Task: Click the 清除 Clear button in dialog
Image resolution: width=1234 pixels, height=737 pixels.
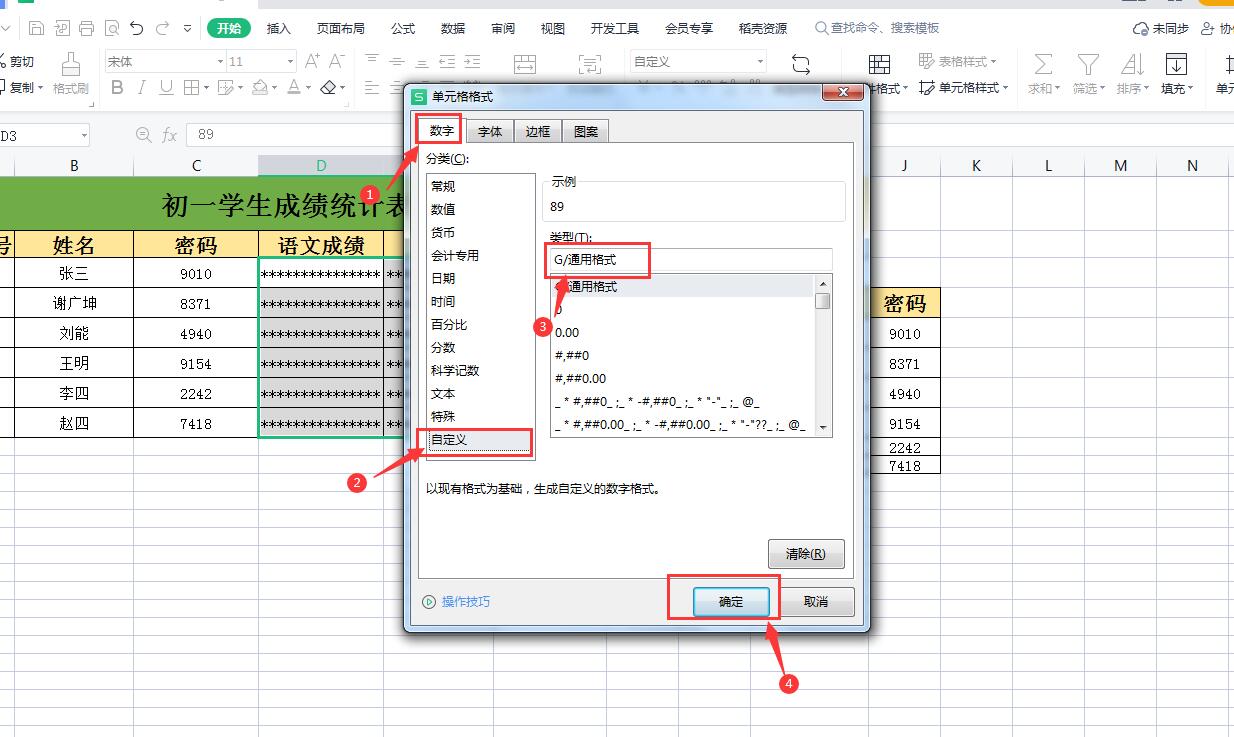Action: tap(806, 554)
